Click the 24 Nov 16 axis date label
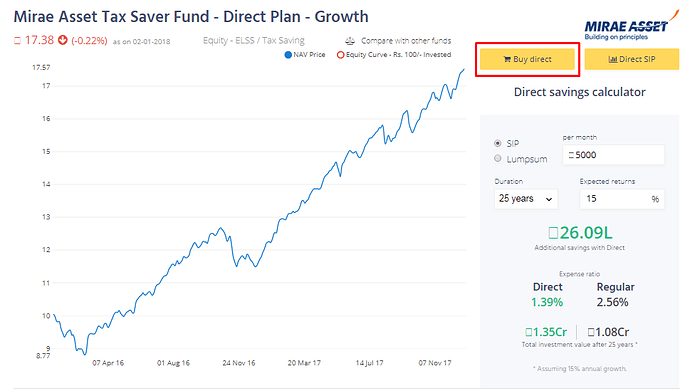The image size is (690, 390). pos(239,363)
